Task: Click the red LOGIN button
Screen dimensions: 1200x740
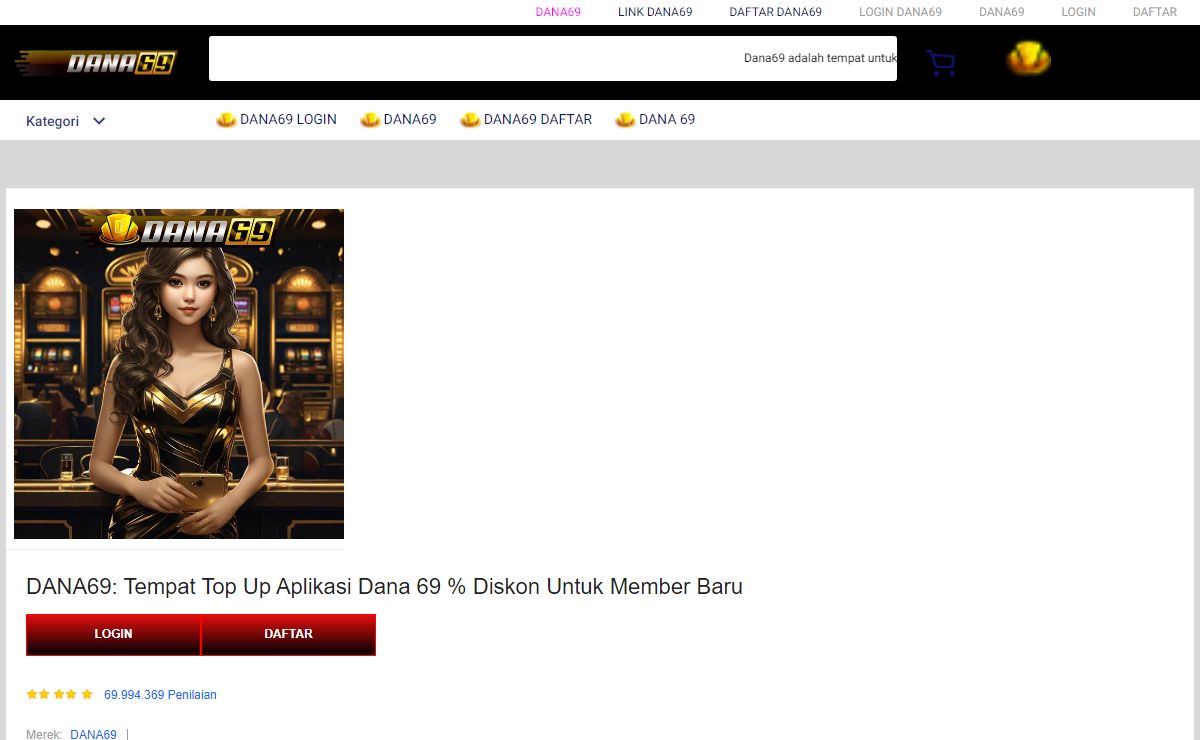Action: point(113,634)
